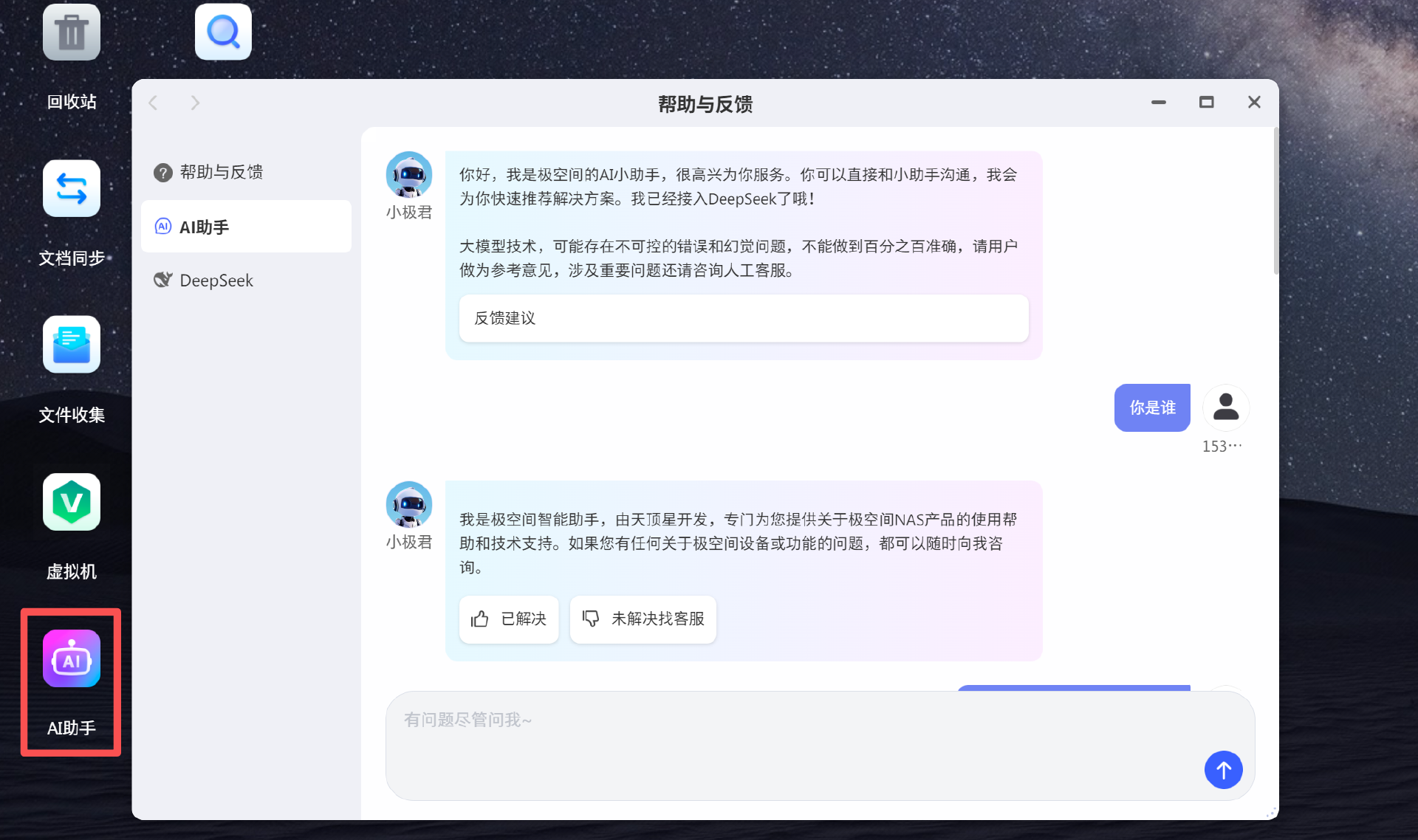Screen dimensions: 1418x840
Task: Launch the 文档同步 document sync app
Action: [x=72, y=189]
